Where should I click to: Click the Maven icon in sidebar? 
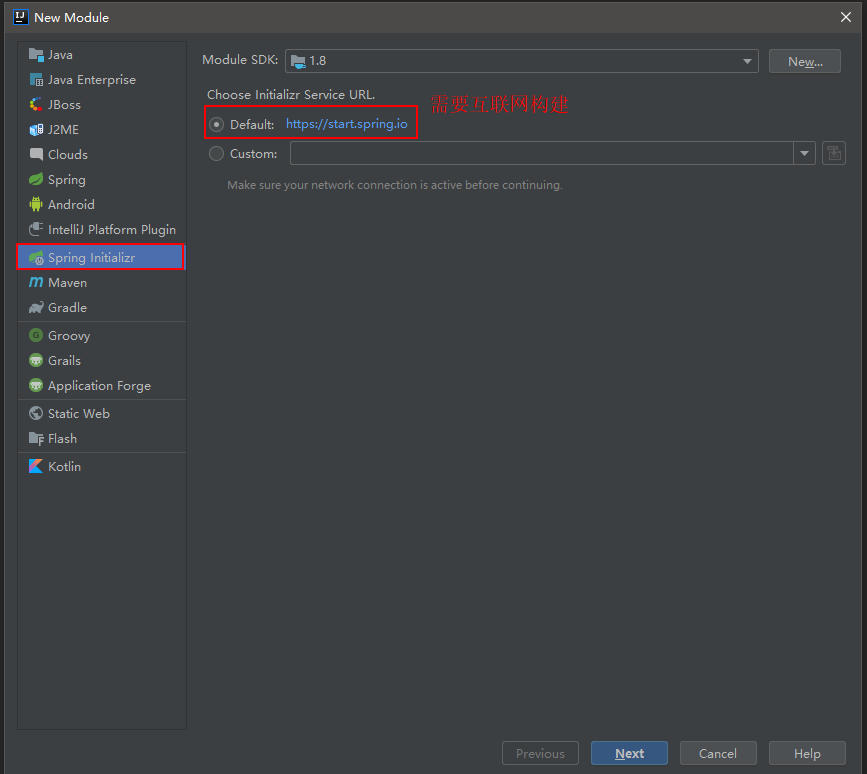point(36,283)
